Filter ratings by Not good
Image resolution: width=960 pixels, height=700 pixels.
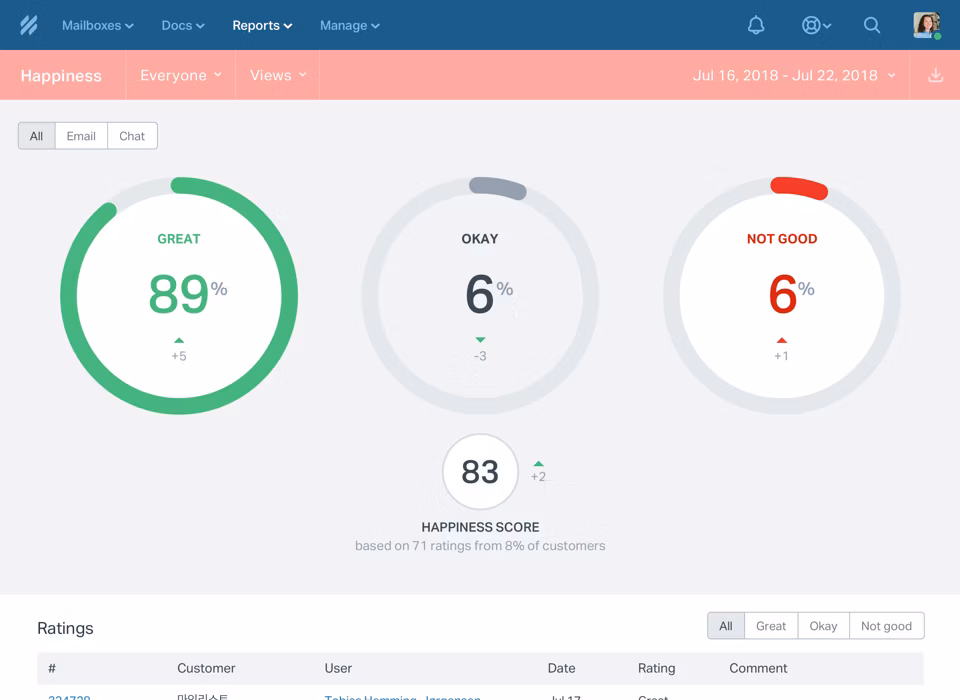point(886,626)
